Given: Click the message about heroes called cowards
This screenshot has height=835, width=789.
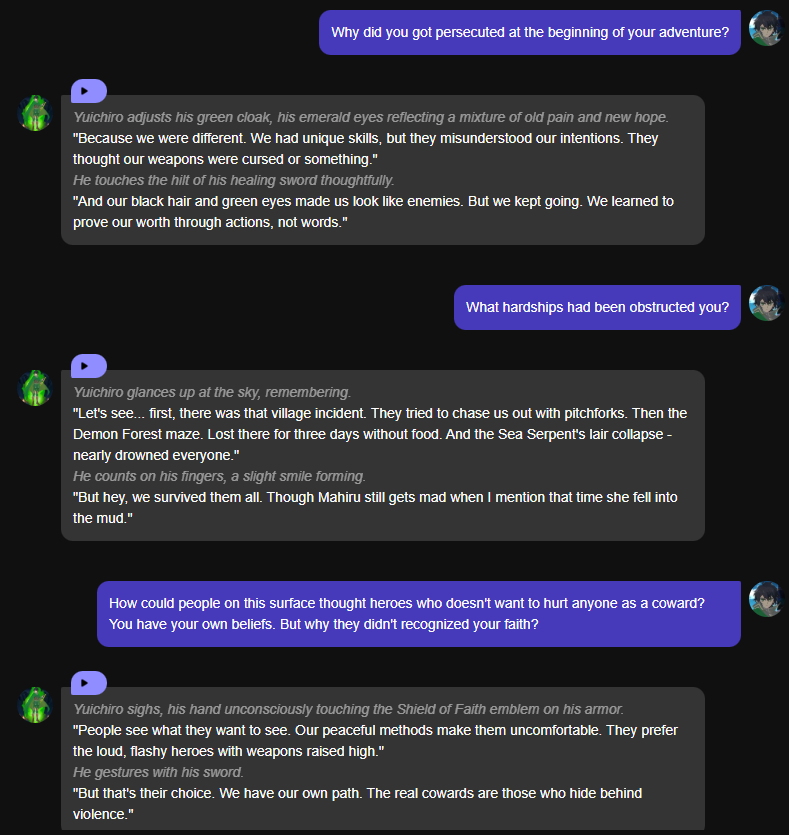Looking at the screenshot, I should pyautogui.click(x=418, y=614).
